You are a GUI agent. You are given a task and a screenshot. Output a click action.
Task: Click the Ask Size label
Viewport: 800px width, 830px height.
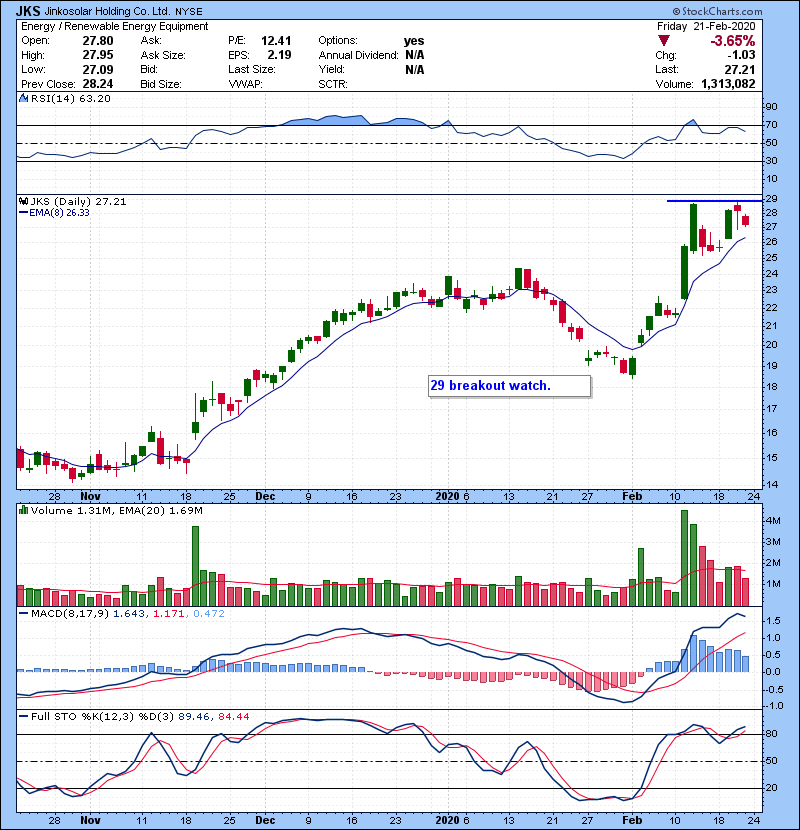pos(163,55)
